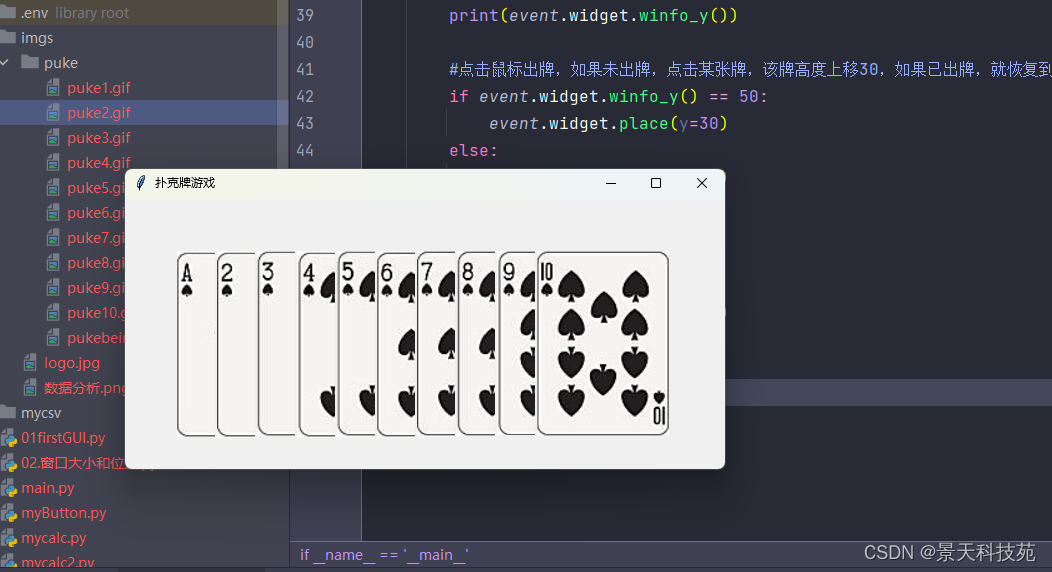The height and width of the screenshot is (572, 1052).
Task: Close the 扑克牌游戏 window
Action: pyautogui.click(x=702, y=183)
